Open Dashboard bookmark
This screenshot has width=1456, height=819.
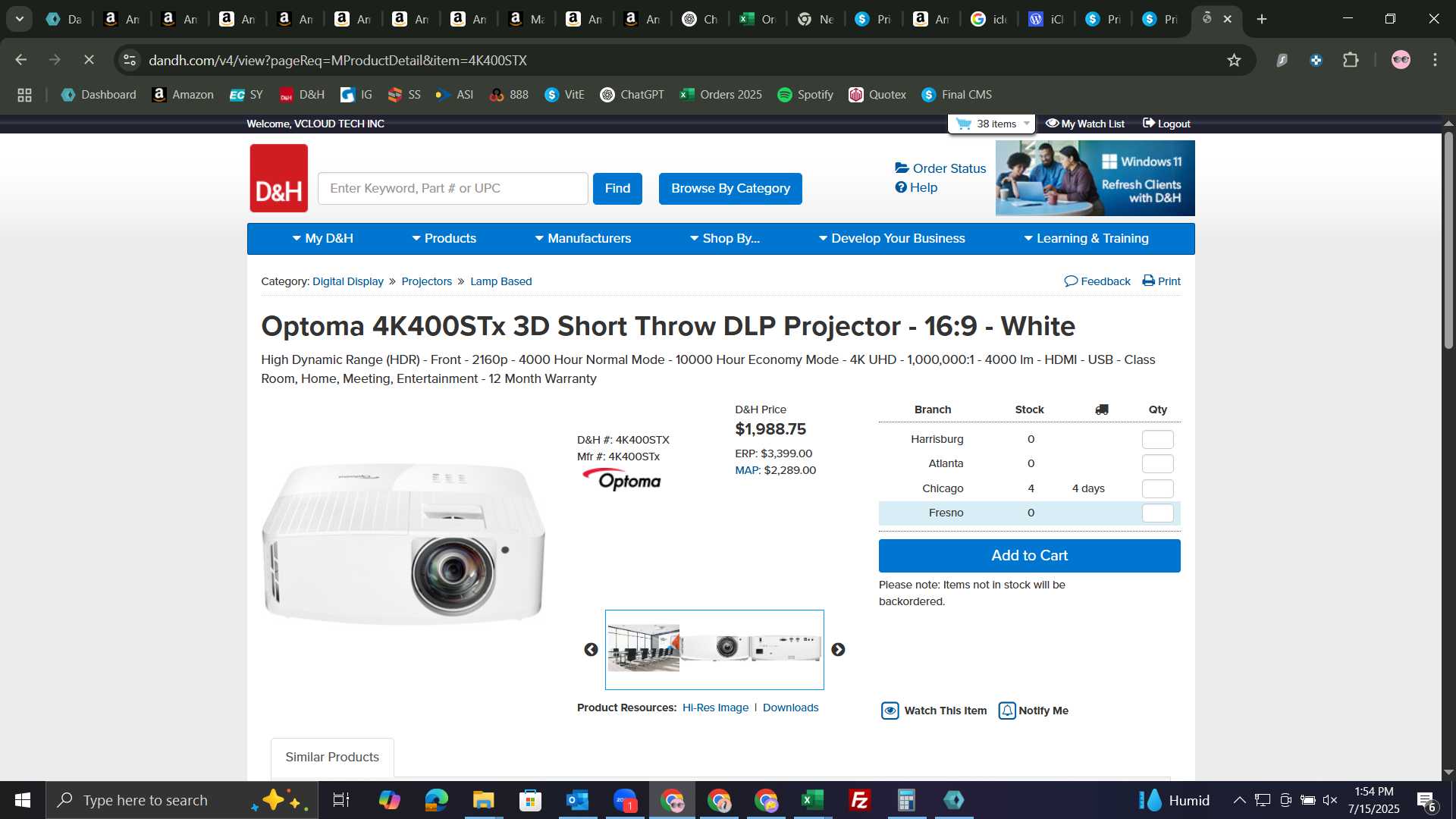tap(99, 95)
